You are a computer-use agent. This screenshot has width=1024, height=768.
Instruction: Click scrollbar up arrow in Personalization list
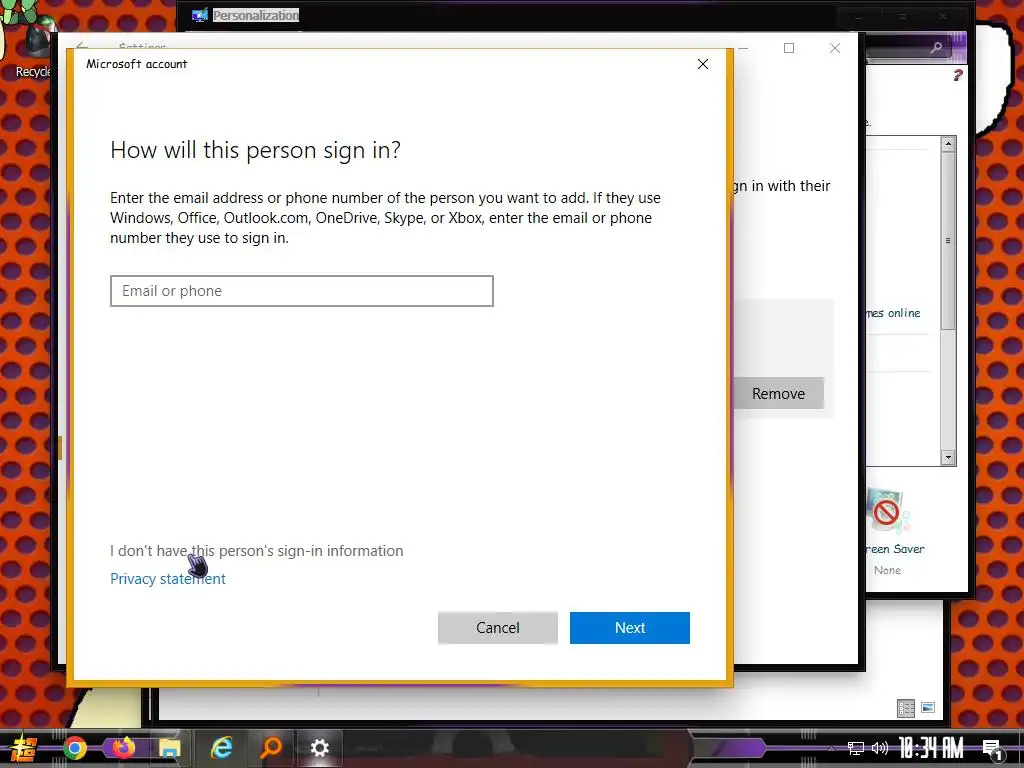[948, 144]
